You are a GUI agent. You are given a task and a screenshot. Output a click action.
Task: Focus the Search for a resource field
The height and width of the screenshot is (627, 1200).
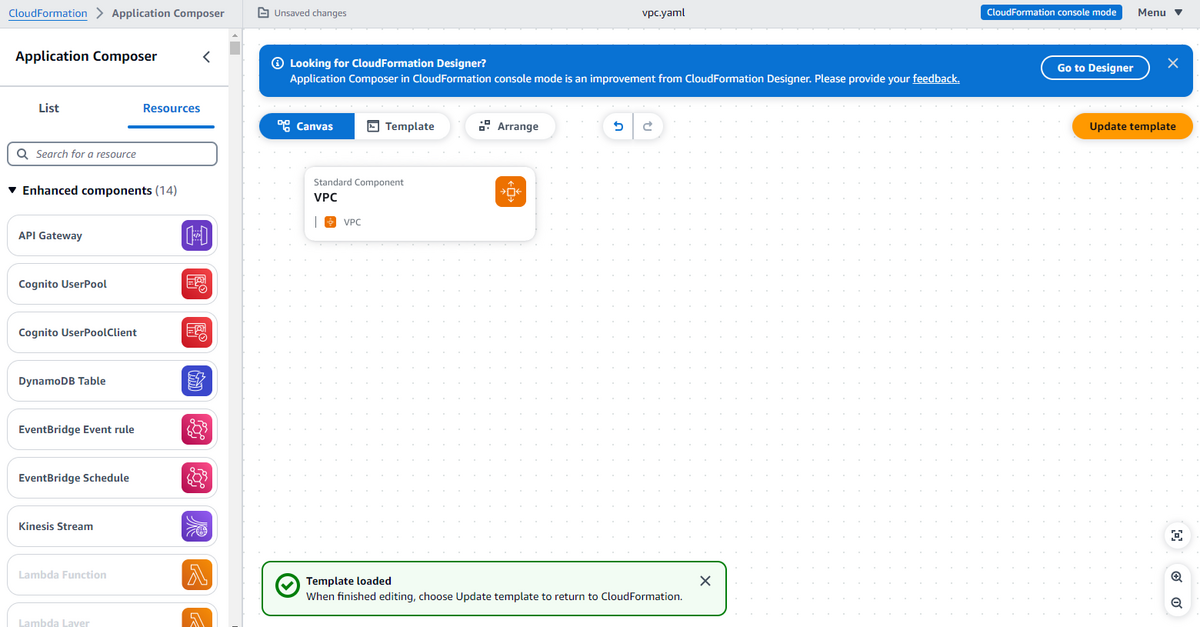coord(112,154)
